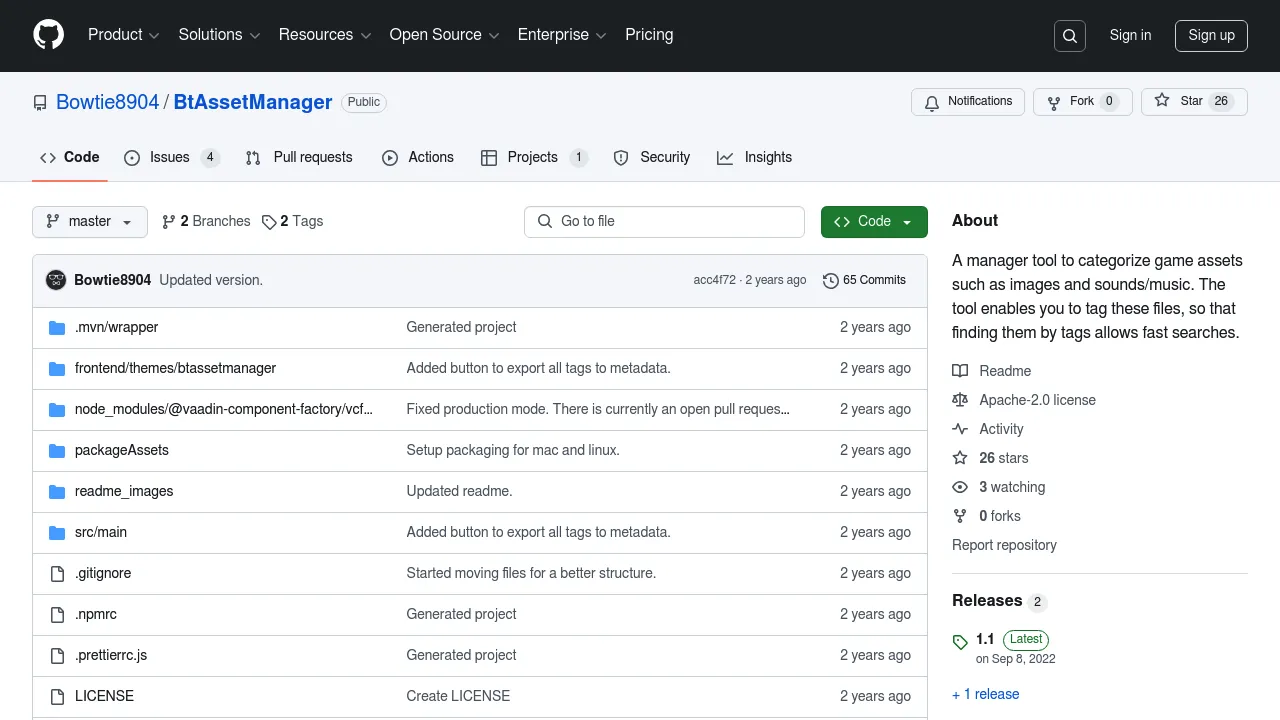This screenshot has width=1280, height=720.
Task: Click the .npmrc file icon
Action: click(x=57, y=614)
